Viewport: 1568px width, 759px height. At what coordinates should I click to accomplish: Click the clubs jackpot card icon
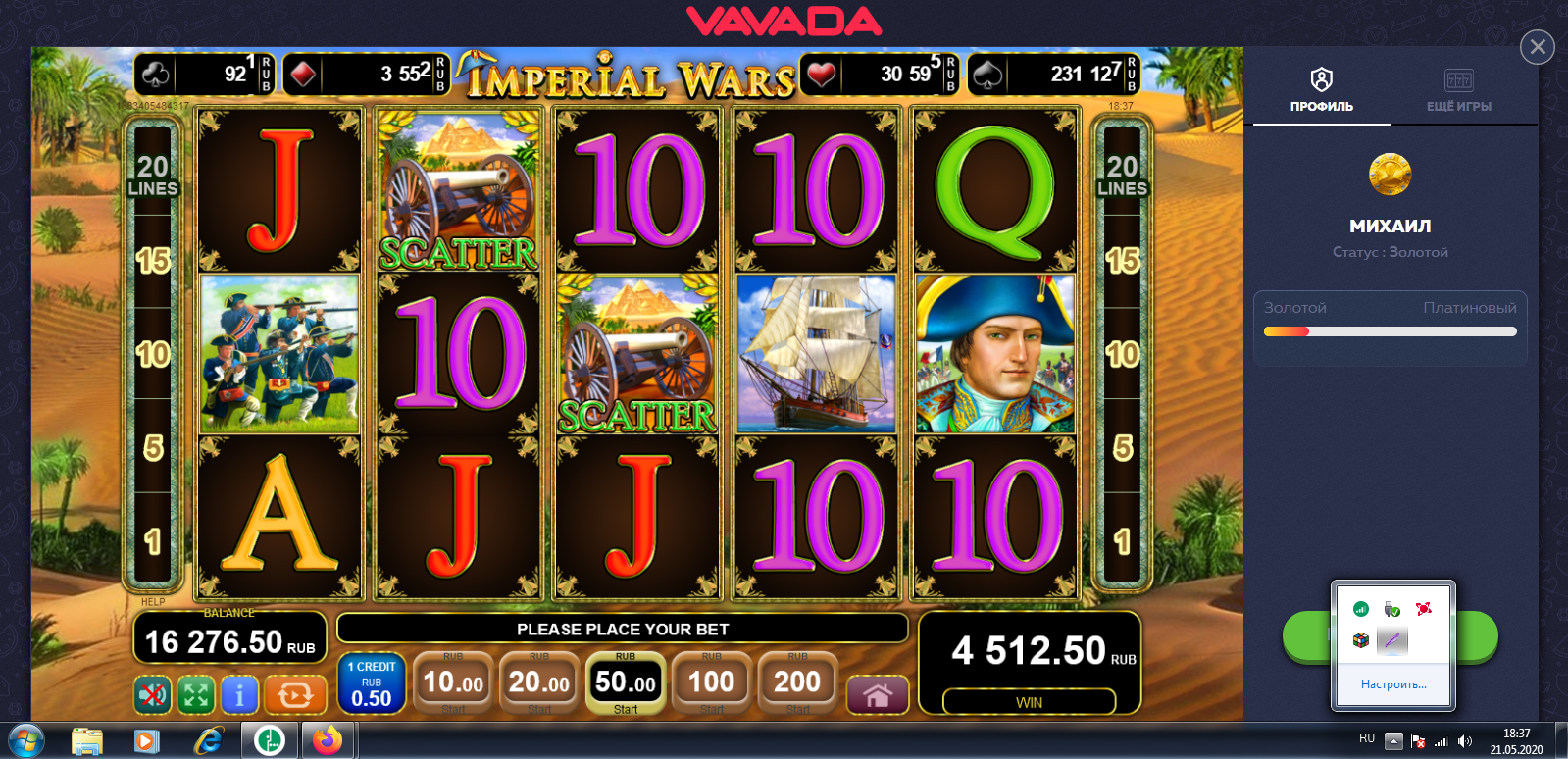point(156,75)
